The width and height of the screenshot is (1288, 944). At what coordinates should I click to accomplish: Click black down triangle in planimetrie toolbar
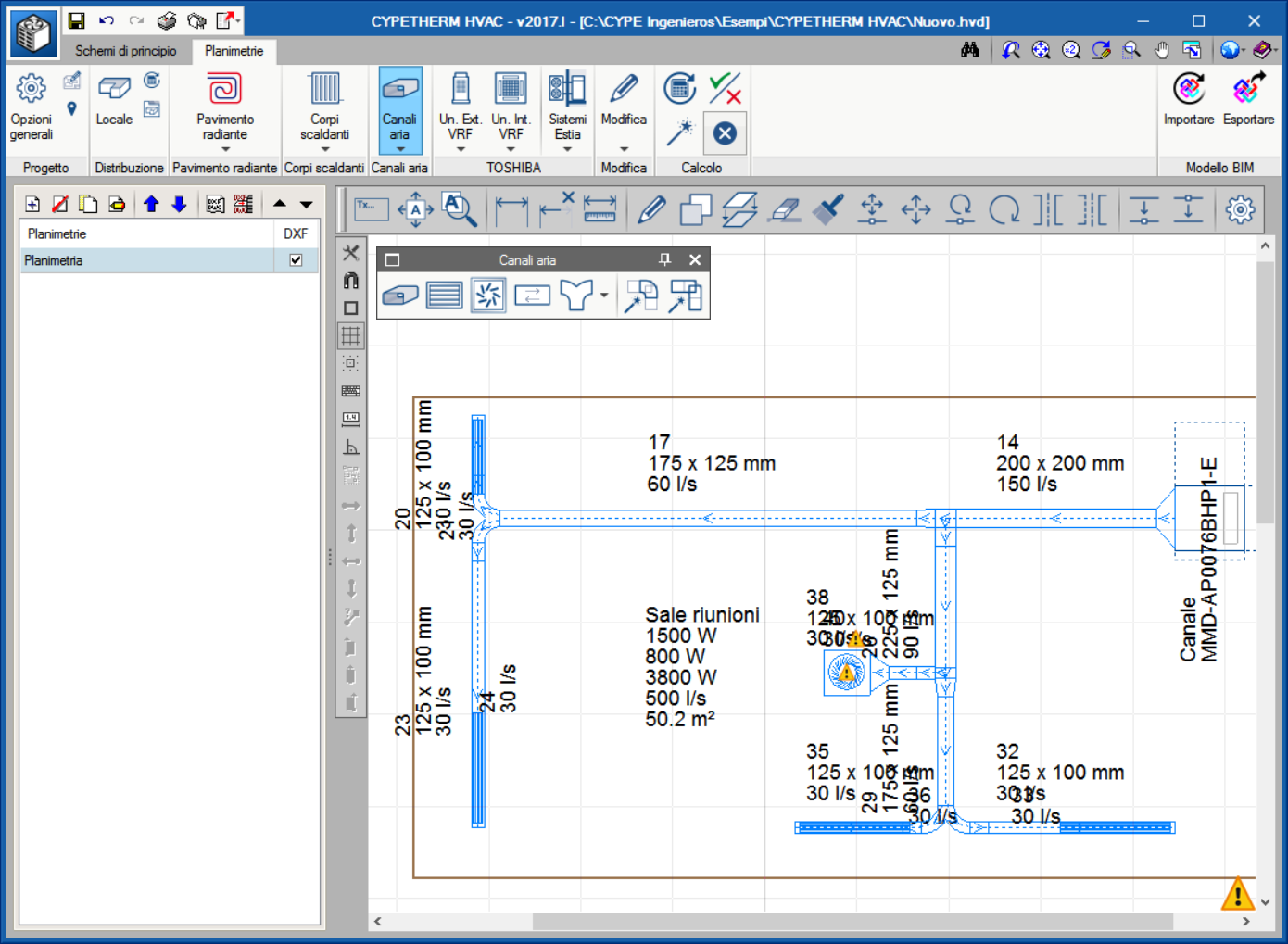[x=306, y=204]
